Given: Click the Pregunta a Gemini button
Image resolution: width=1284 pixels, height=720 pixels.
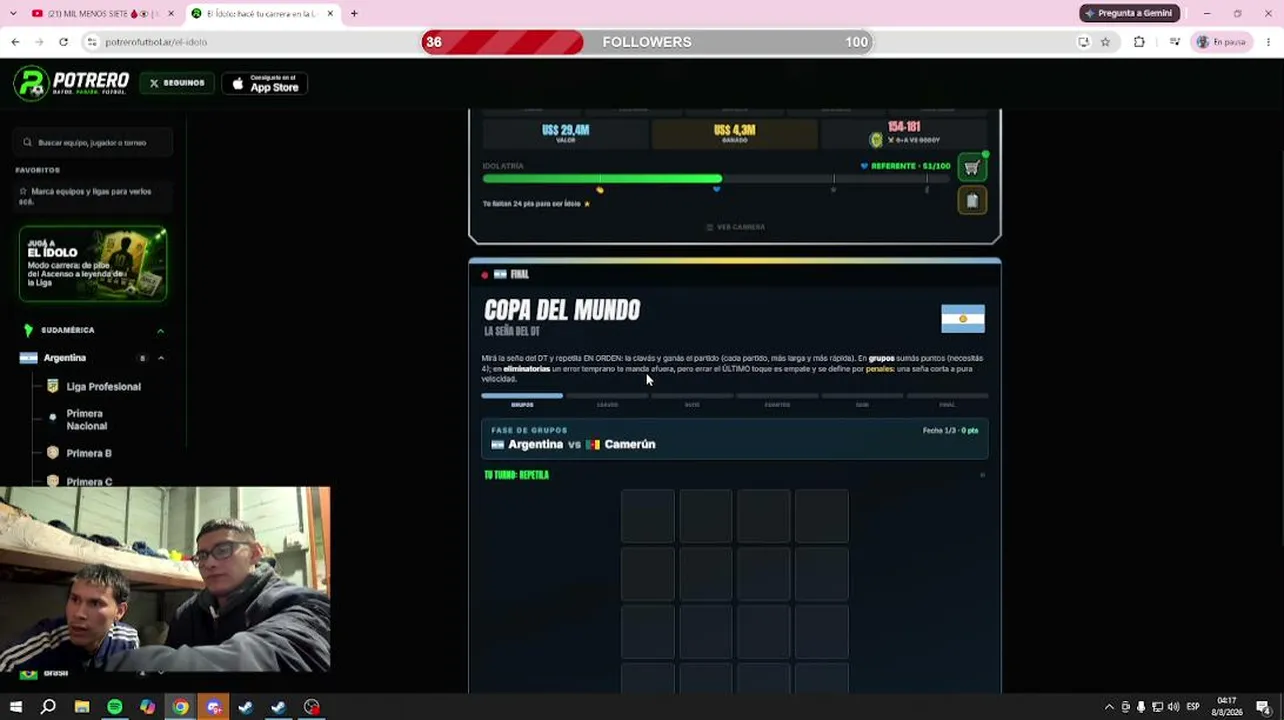Looking at the screenshot, I should point(1130,13).
